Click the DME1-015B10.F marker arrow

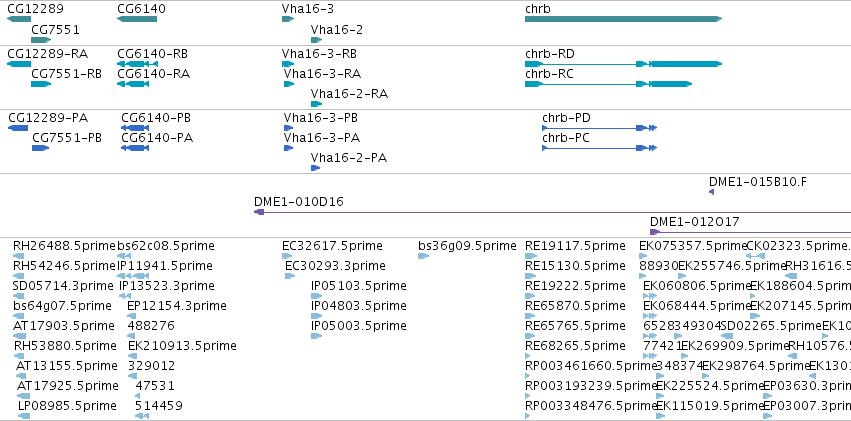pos(712,192)
